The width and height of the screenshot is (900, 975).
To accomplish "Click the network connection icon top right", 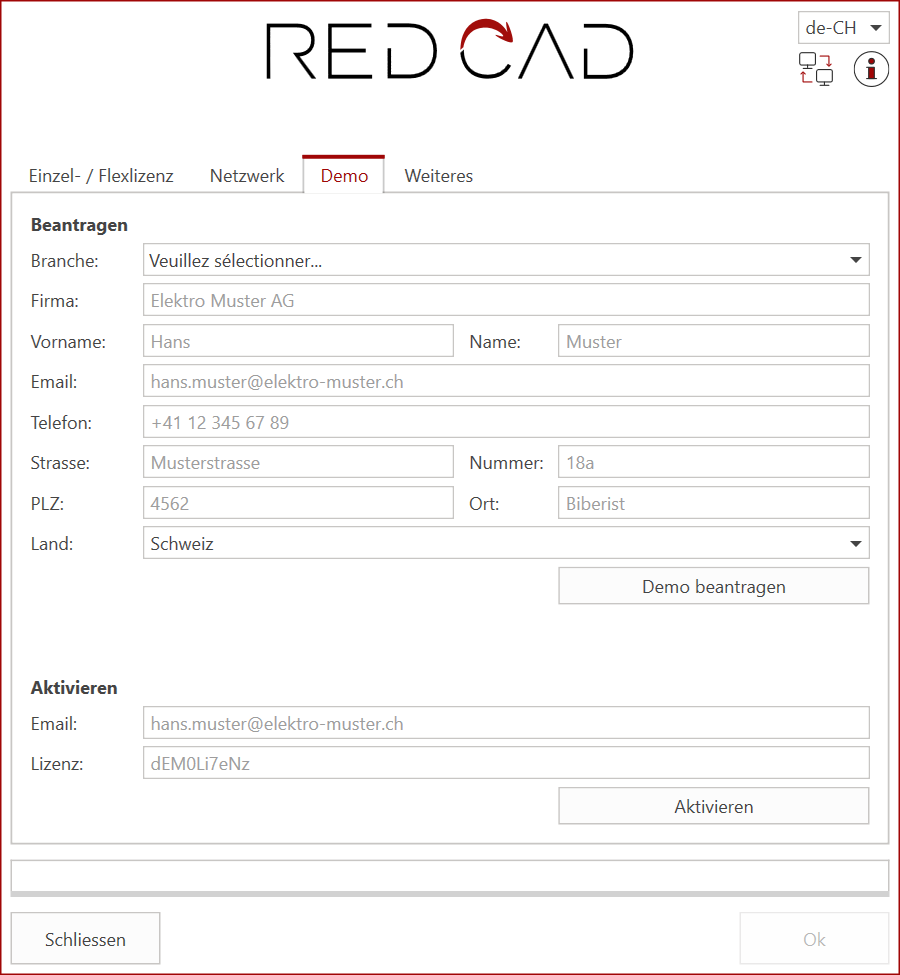I will tap(815, 69).
